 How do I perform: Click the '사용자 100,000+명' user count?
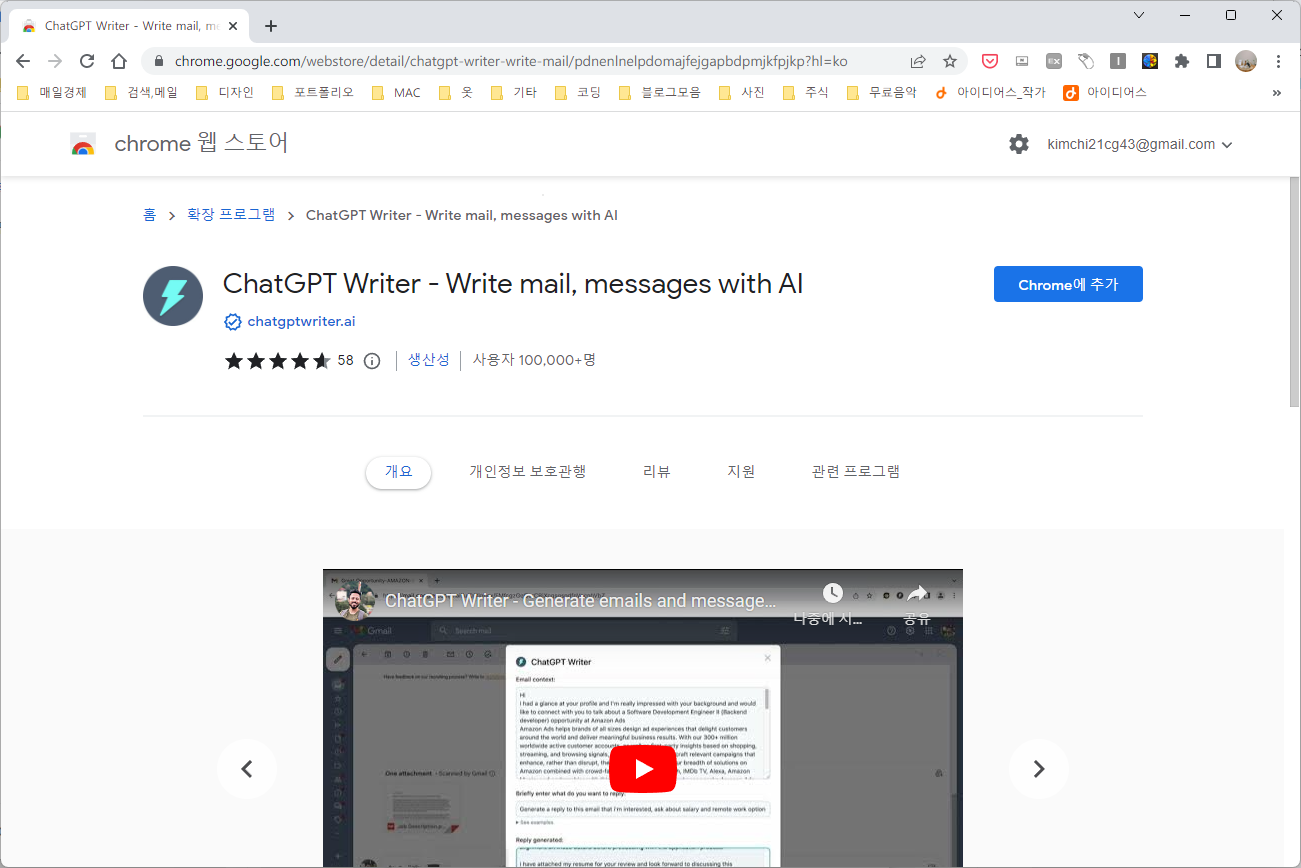coord(534,360)
